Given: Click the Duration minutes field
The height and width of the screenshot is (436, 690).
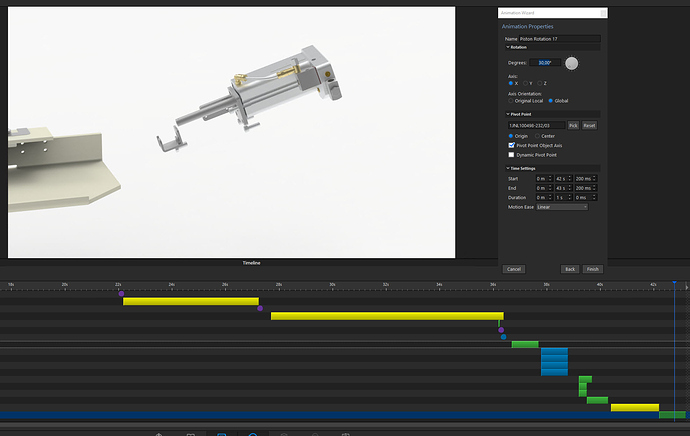Looking at the screenshot, I should (x=544, y=198).
